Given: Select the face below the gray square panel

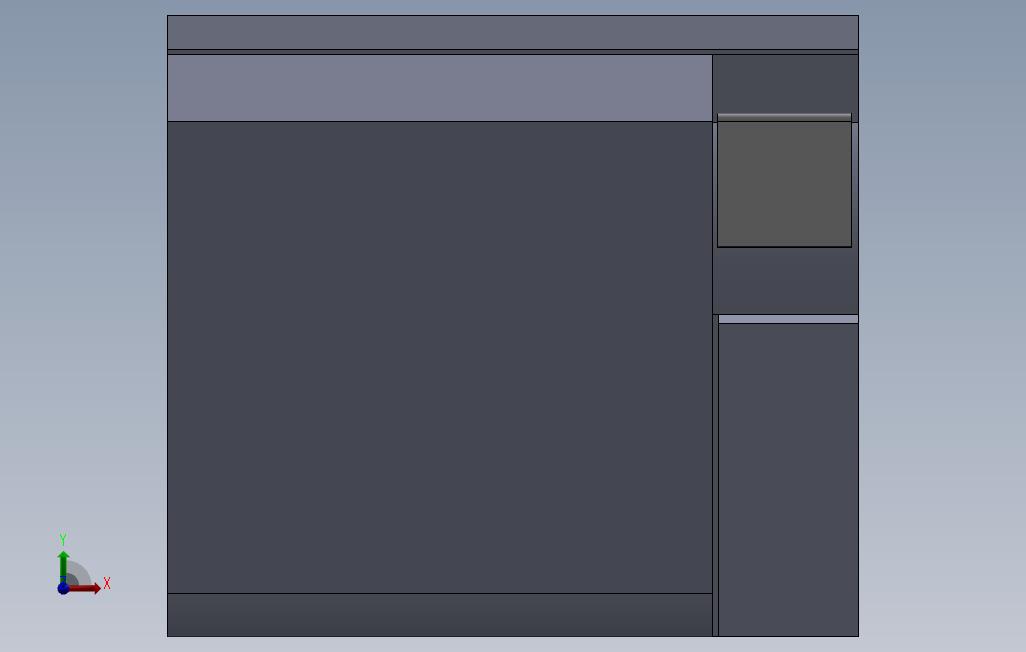Looking at the screenshot, I should (785, 281).
